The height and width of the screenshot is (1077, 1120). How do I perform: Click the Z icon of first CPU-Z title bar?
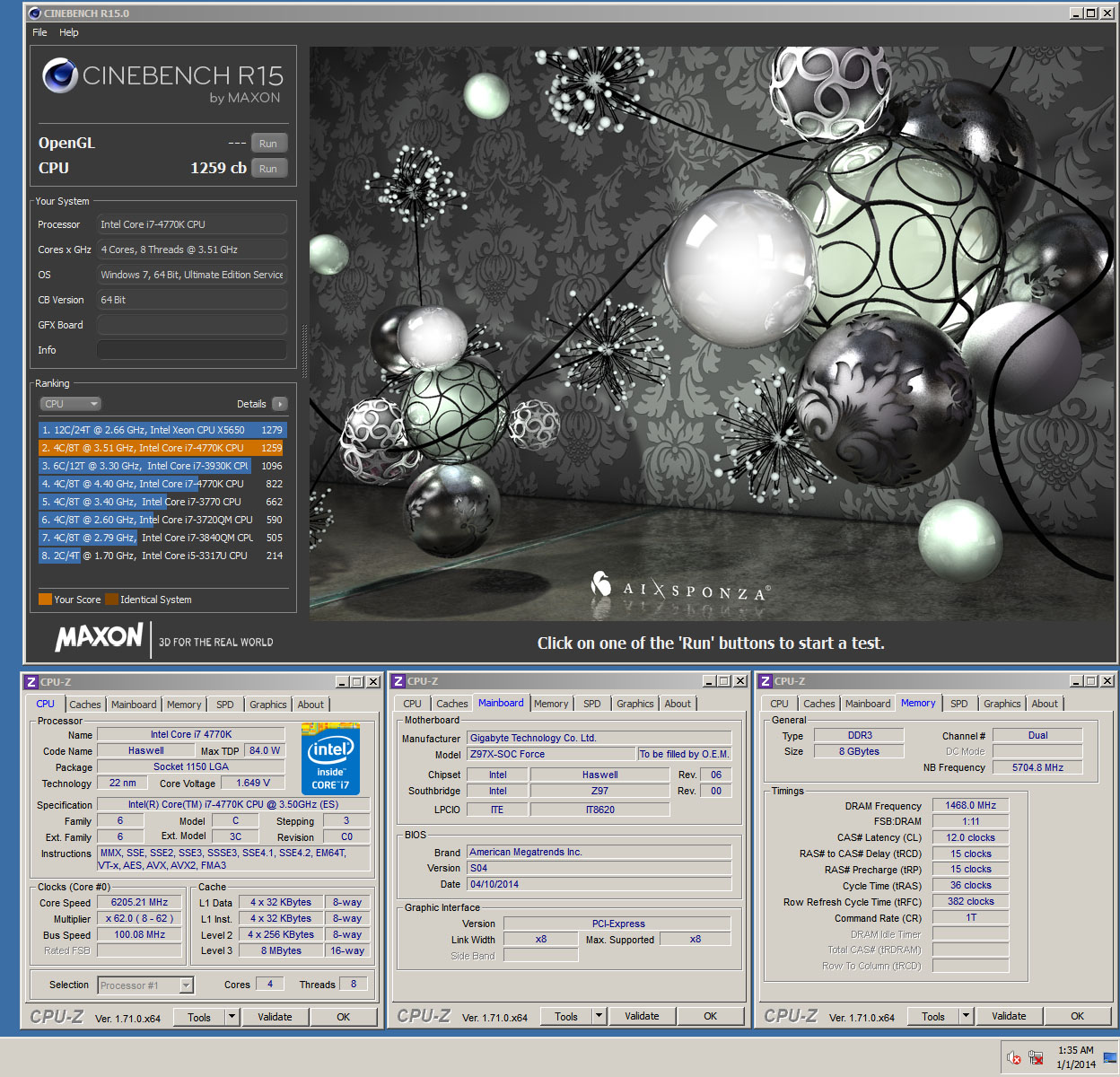click(31, 682)
